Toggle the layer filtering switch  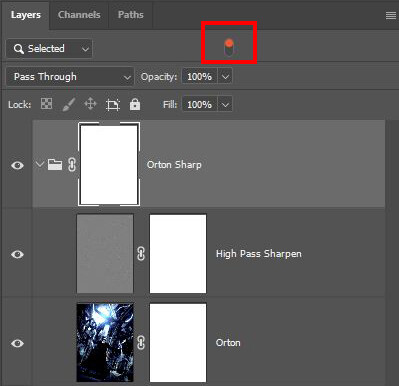[229, 47]
